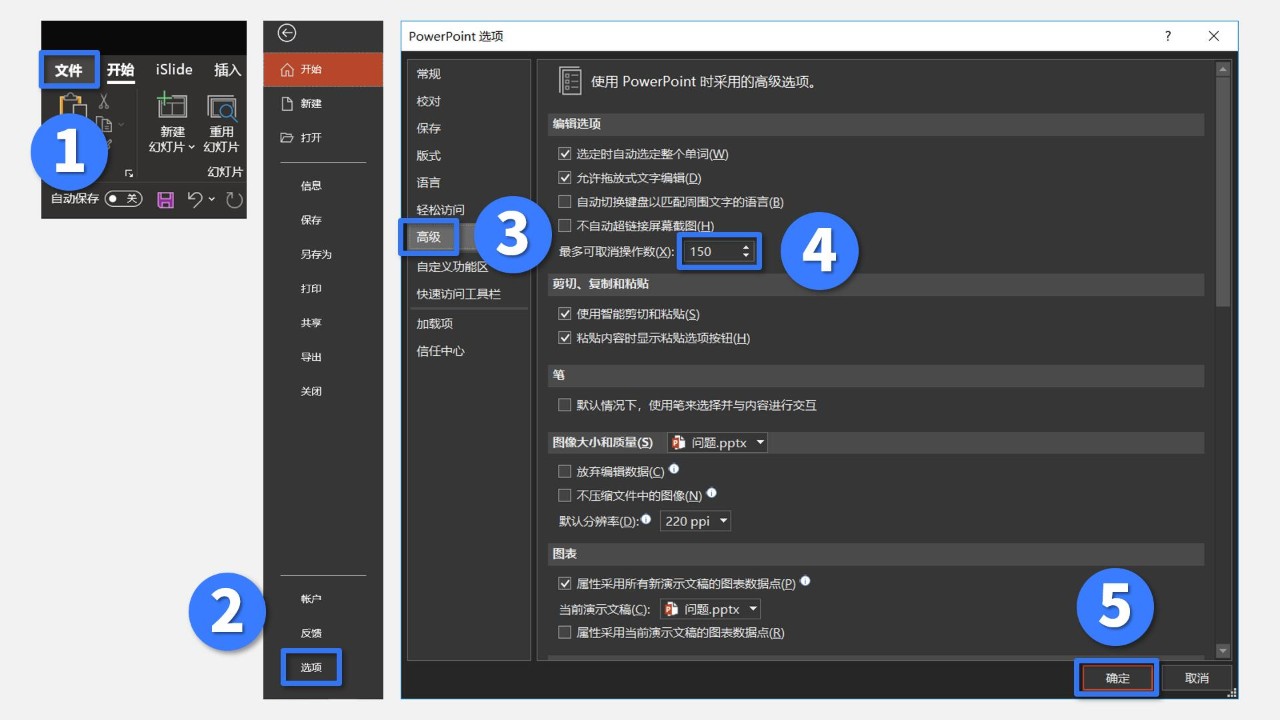
Task: Click the 新建幻灯片 (New Slide) icon
Action: pos(172,106)
